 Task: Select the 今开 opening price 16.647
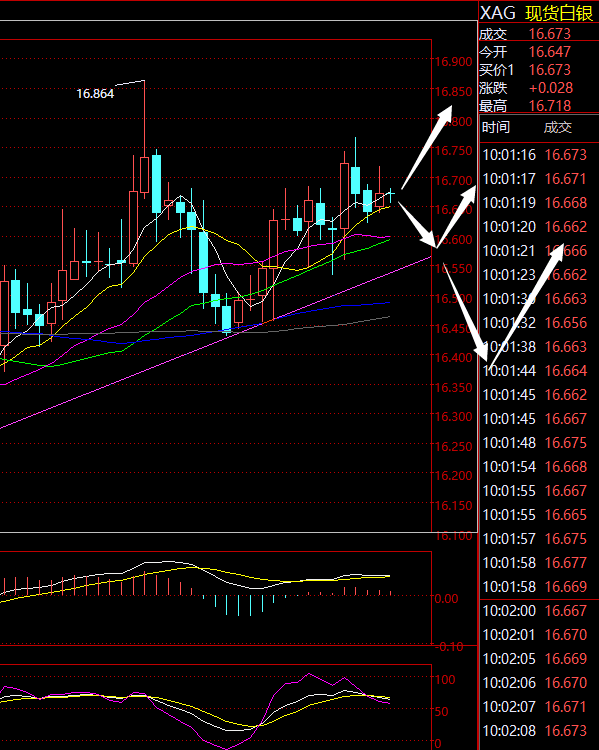[550, 52]
